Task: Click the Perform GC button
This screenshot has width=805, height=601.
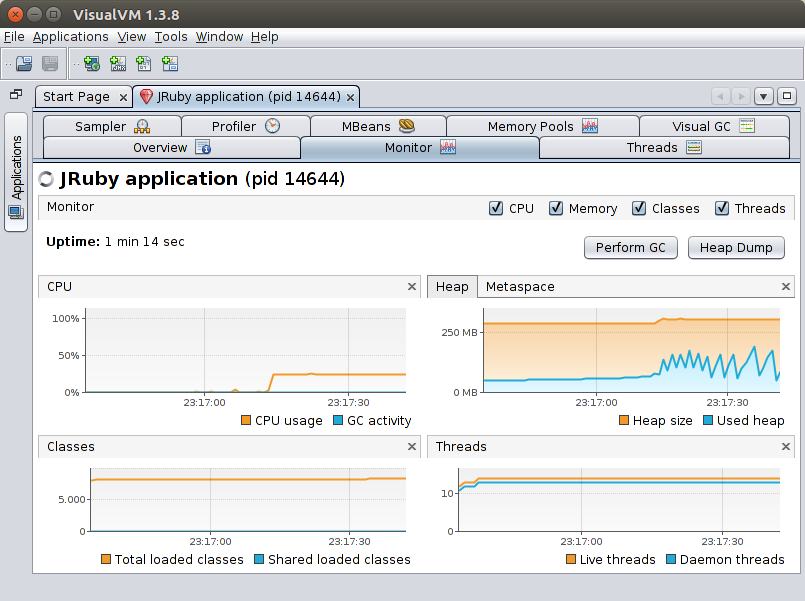Action: (630, 248)
